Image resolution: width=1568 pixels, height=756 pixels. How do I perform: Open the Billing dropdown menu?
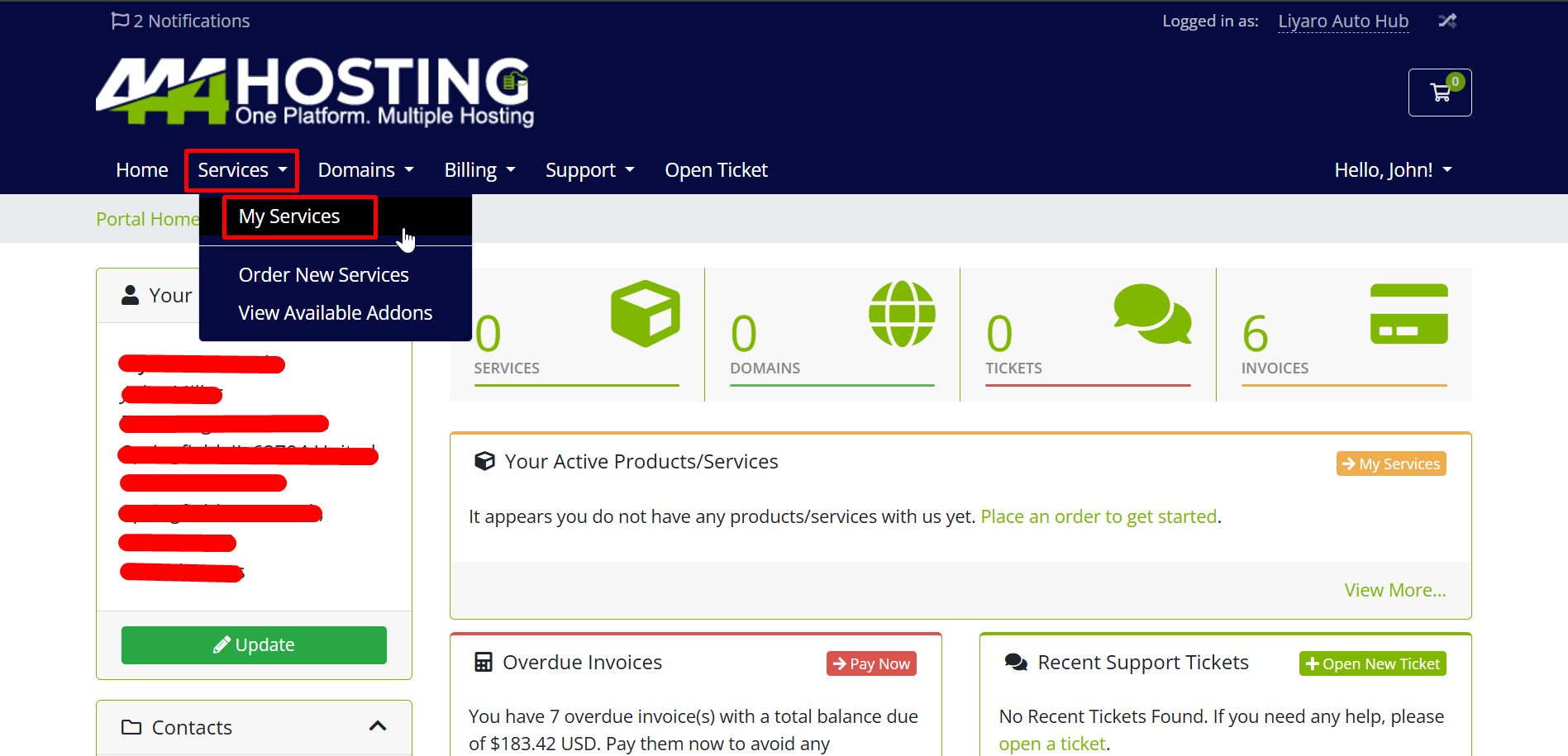pyautogui.click(x=479, y=170)
